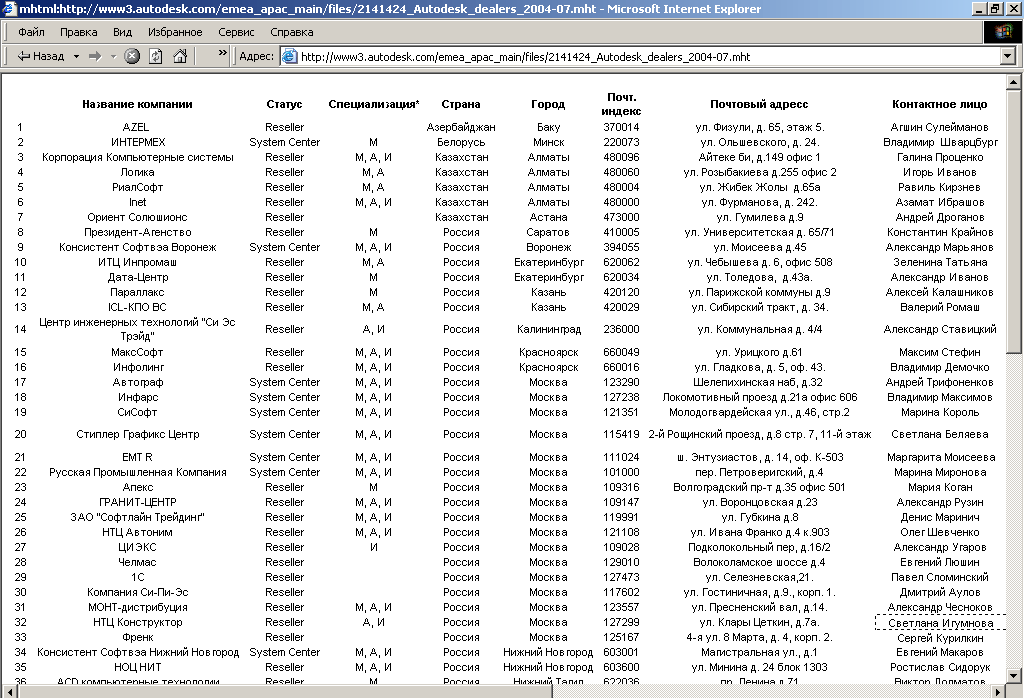Click country cell Азербайджан
Viewport: 1024px width, 698px height.
pos(461,127)
